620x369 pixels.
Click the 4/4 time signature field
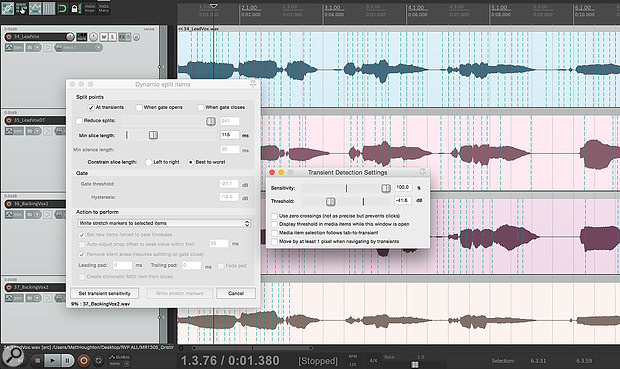pyautogui.click(x=373, y=360)
